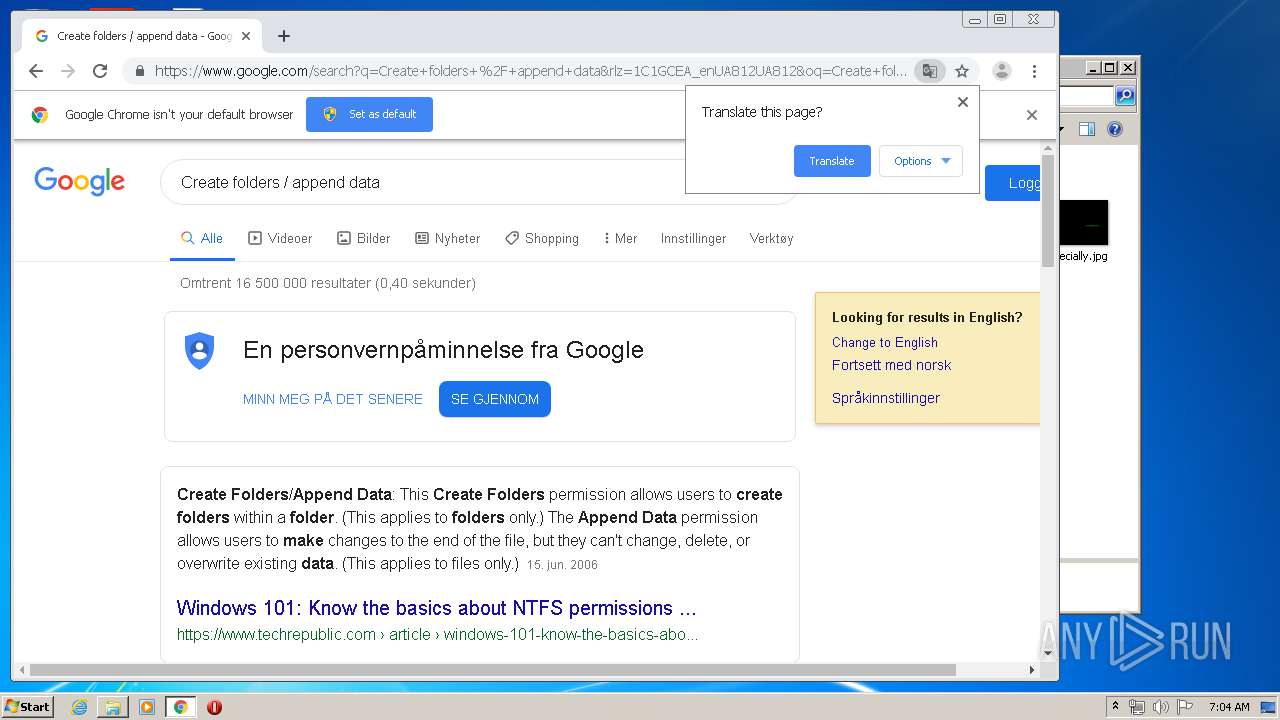This screenshot has height=720, width=1280.
Task: Select the black .jpg thumbnail in background window
Action: click(1084, 223)
